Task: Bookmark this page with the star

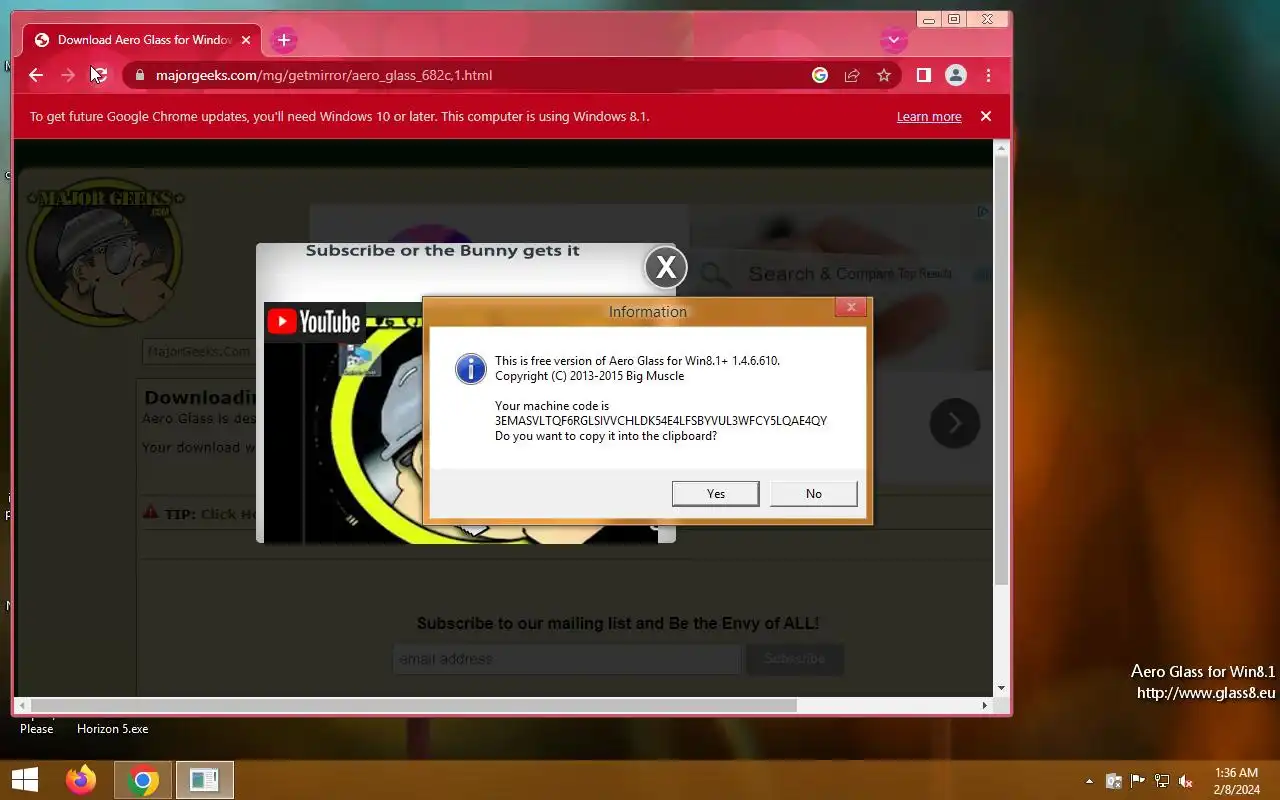Action: pos(884,75)
